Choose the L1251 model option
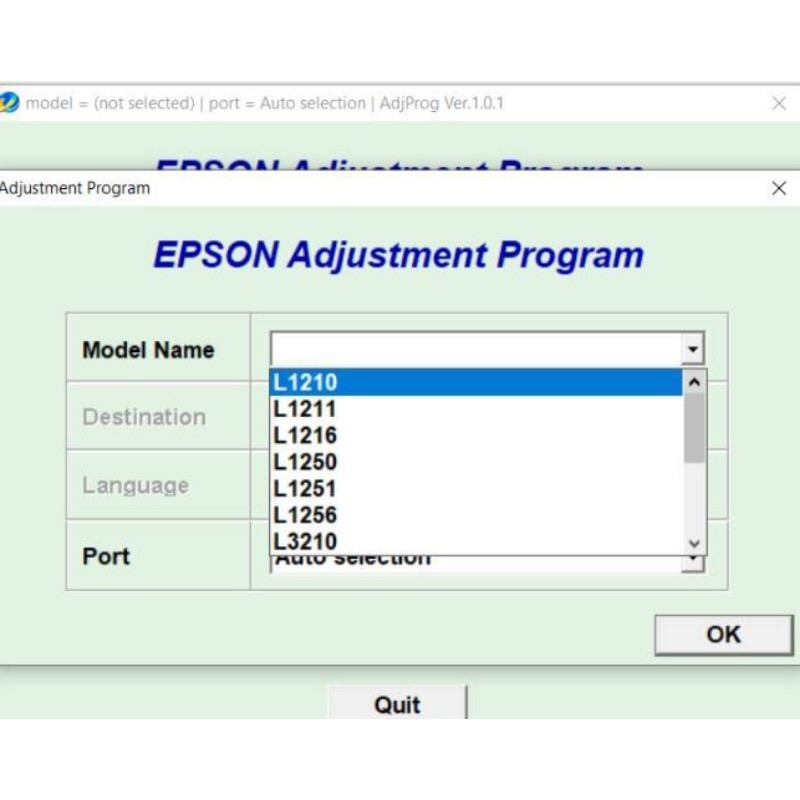 pos(476,488)
